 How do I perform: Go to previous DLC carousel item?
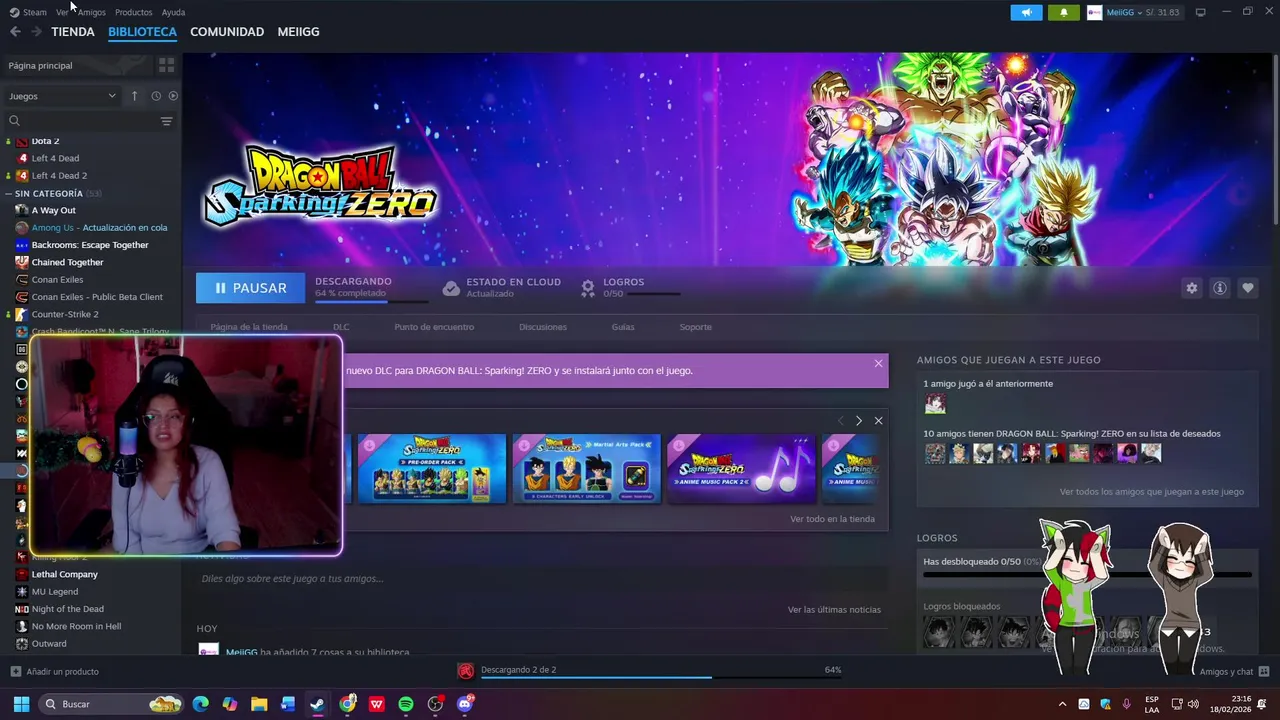840,421
